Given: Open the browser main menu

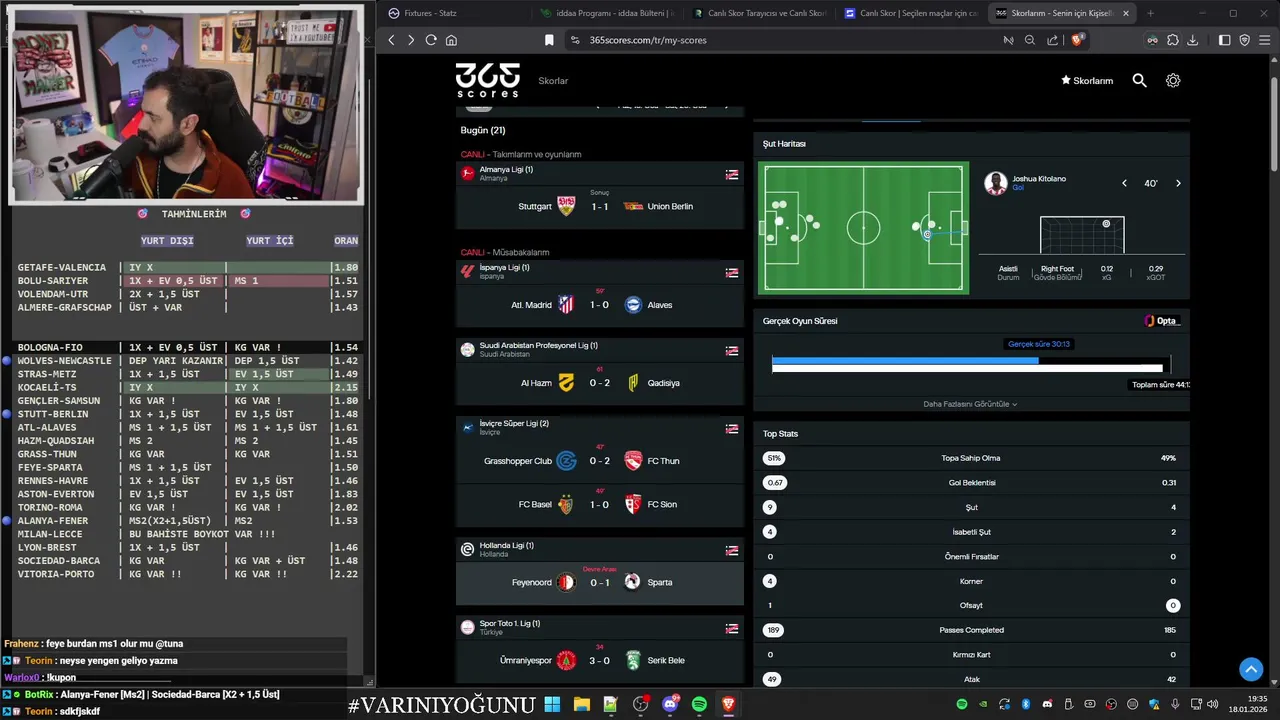Looking at the screenshot, I should point(1266,40).
